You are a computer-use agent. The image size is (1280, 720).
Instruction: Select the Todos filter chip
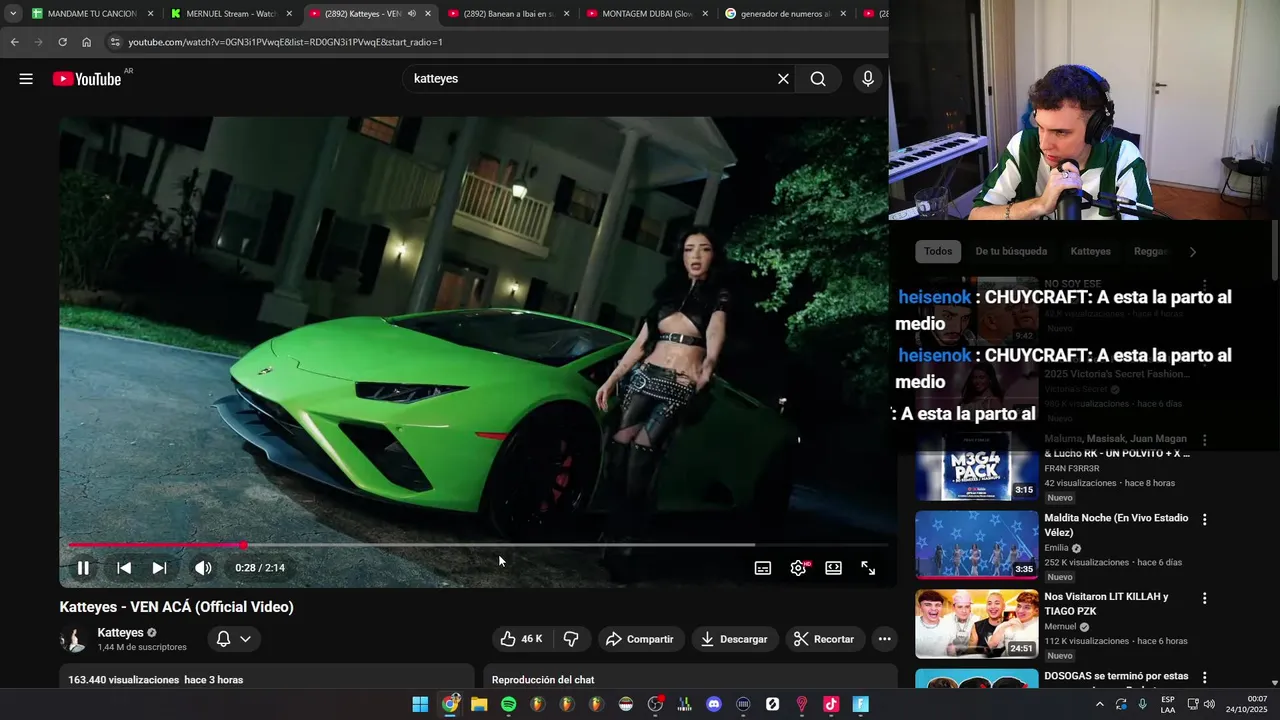938,252
